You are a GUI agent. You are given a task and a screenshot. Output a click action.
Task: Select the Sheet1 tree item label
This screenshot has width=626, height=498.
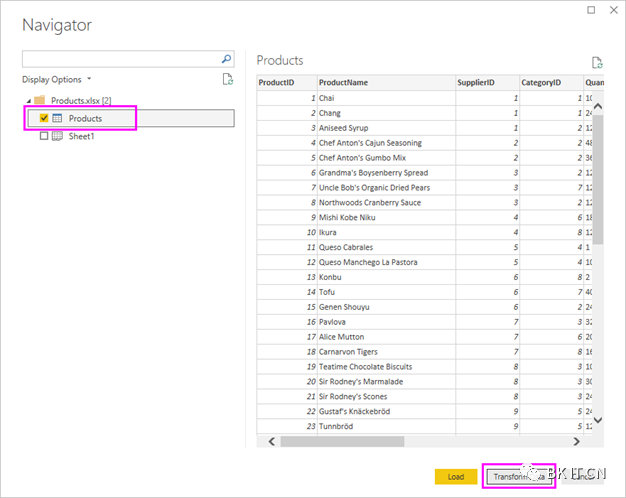click(x=81, y=137)
